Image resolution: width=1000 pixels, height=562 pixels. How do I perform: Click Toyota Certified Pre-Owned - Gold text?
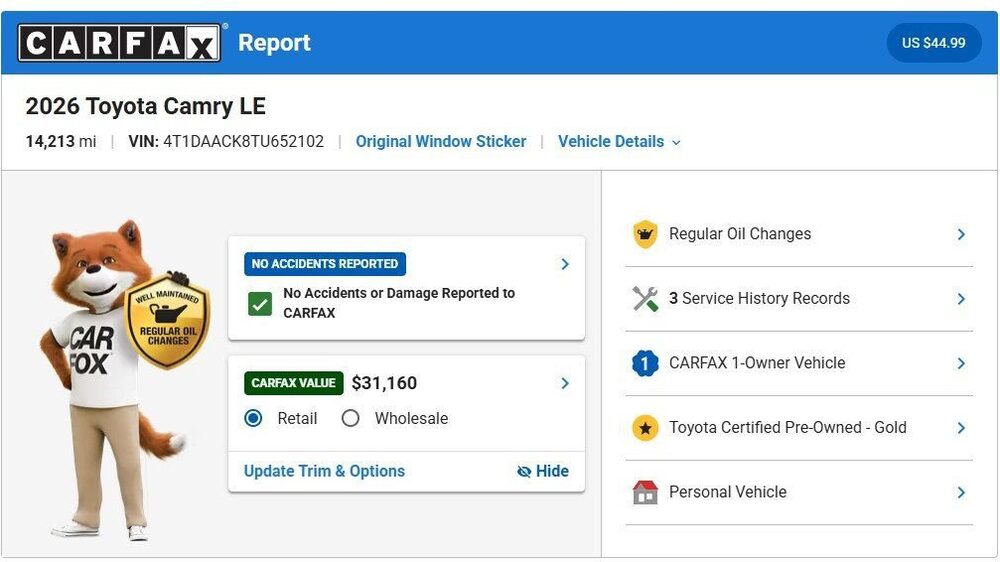[x=788, y=427]
